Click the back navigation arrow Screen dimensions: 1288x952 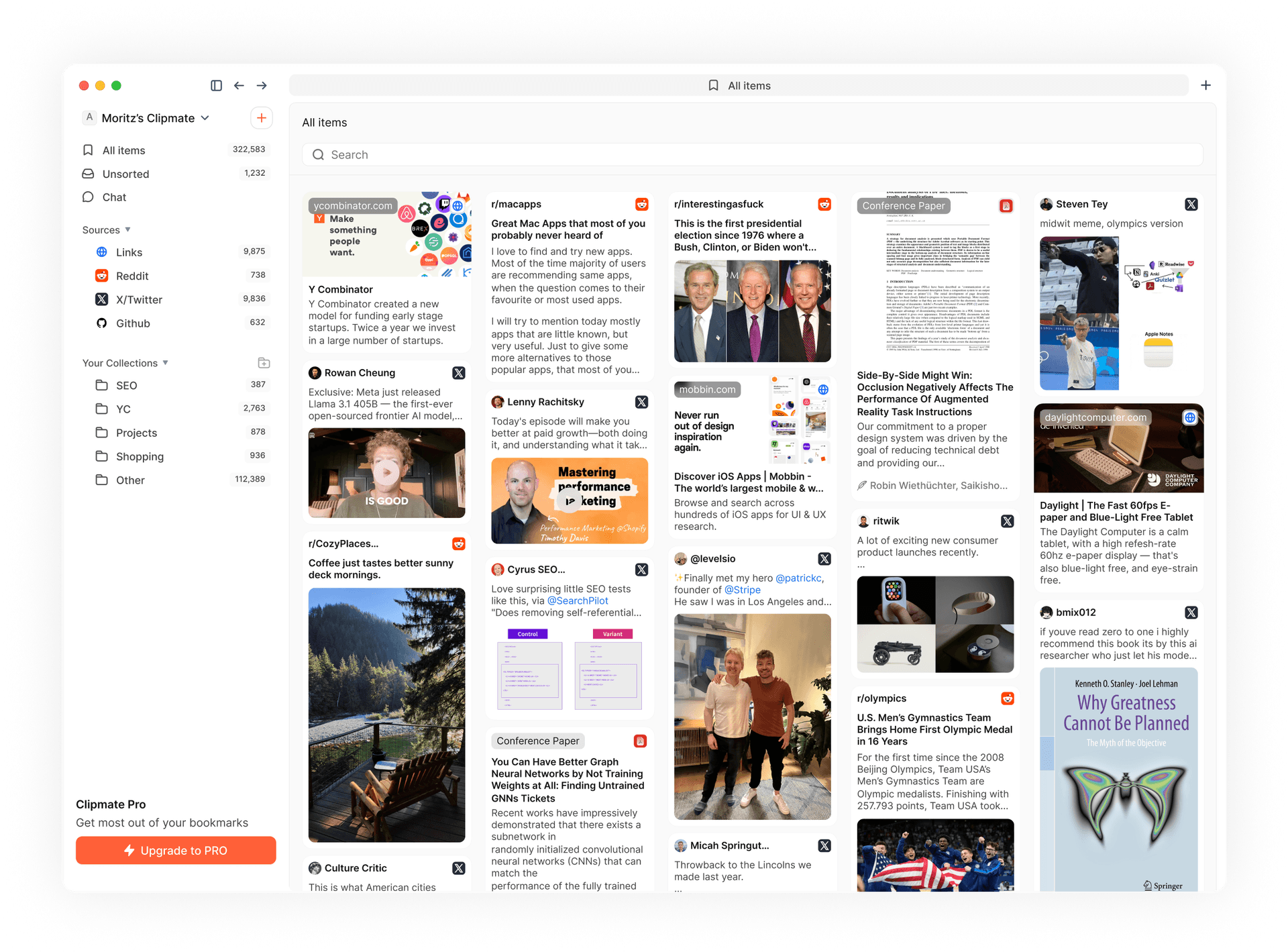pos(239,85)
